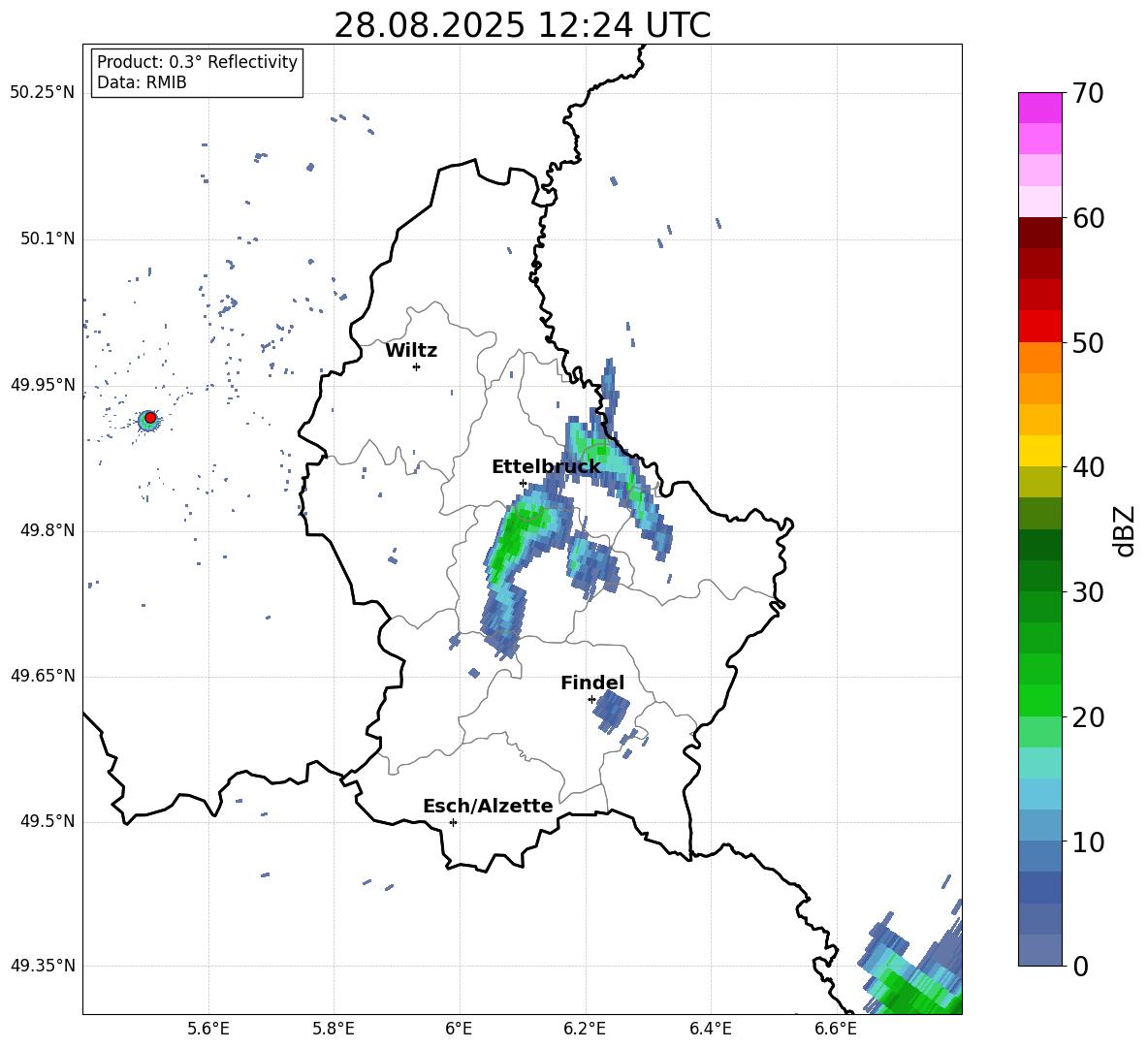Image resolution: width=1148 pixels, height=1048 pixels.
Task: Select the Wiltz city label
Action: tap(411, 351)
